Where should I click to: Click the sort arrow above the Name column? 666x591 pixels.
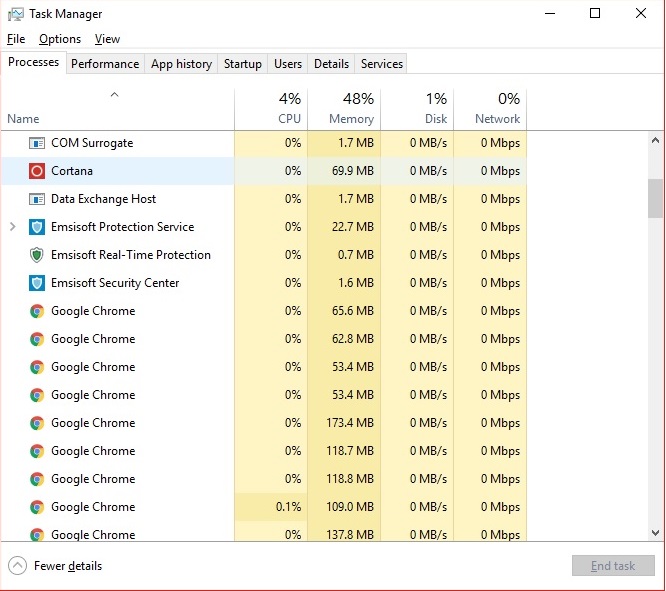(x=114, y=95)
